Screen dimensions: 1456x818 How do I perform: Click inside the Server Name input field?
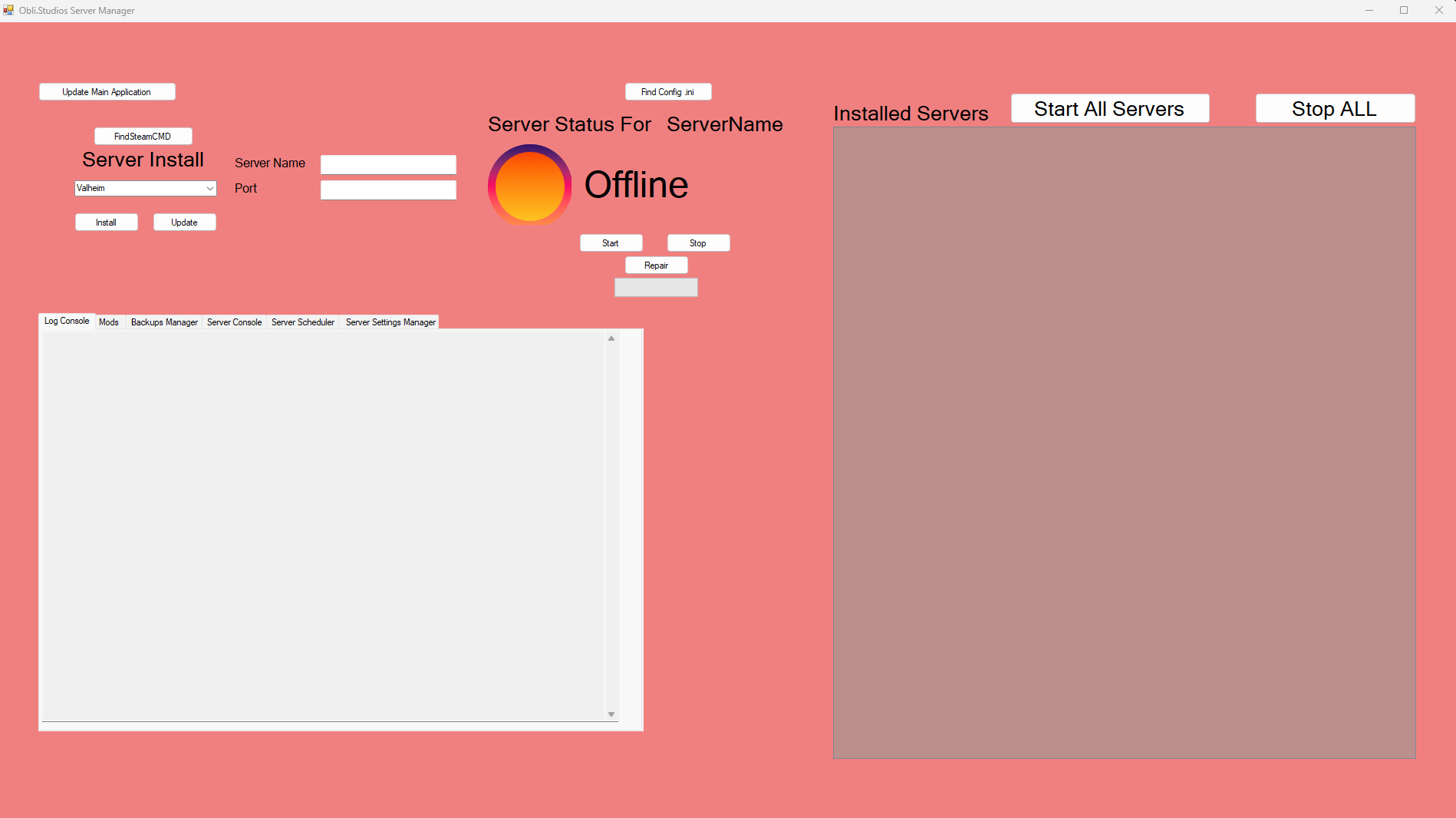(x=387, y=163)
